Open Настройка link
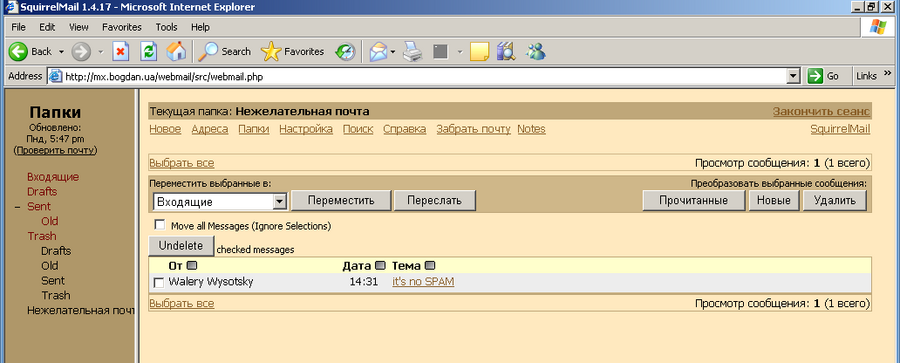Image resolution: width=900 pixels, height=363 pixels. 306,129
